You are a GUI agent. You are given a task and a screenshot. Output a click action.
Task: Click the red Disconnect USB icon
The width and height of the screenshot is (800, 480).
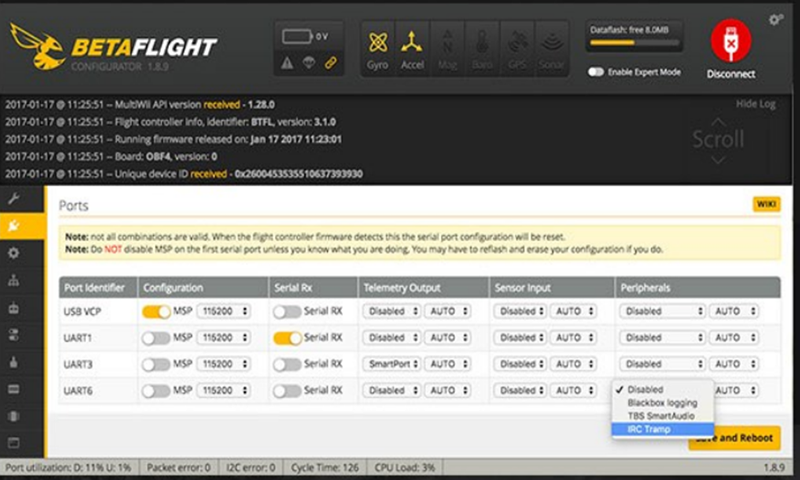point(731,42)
